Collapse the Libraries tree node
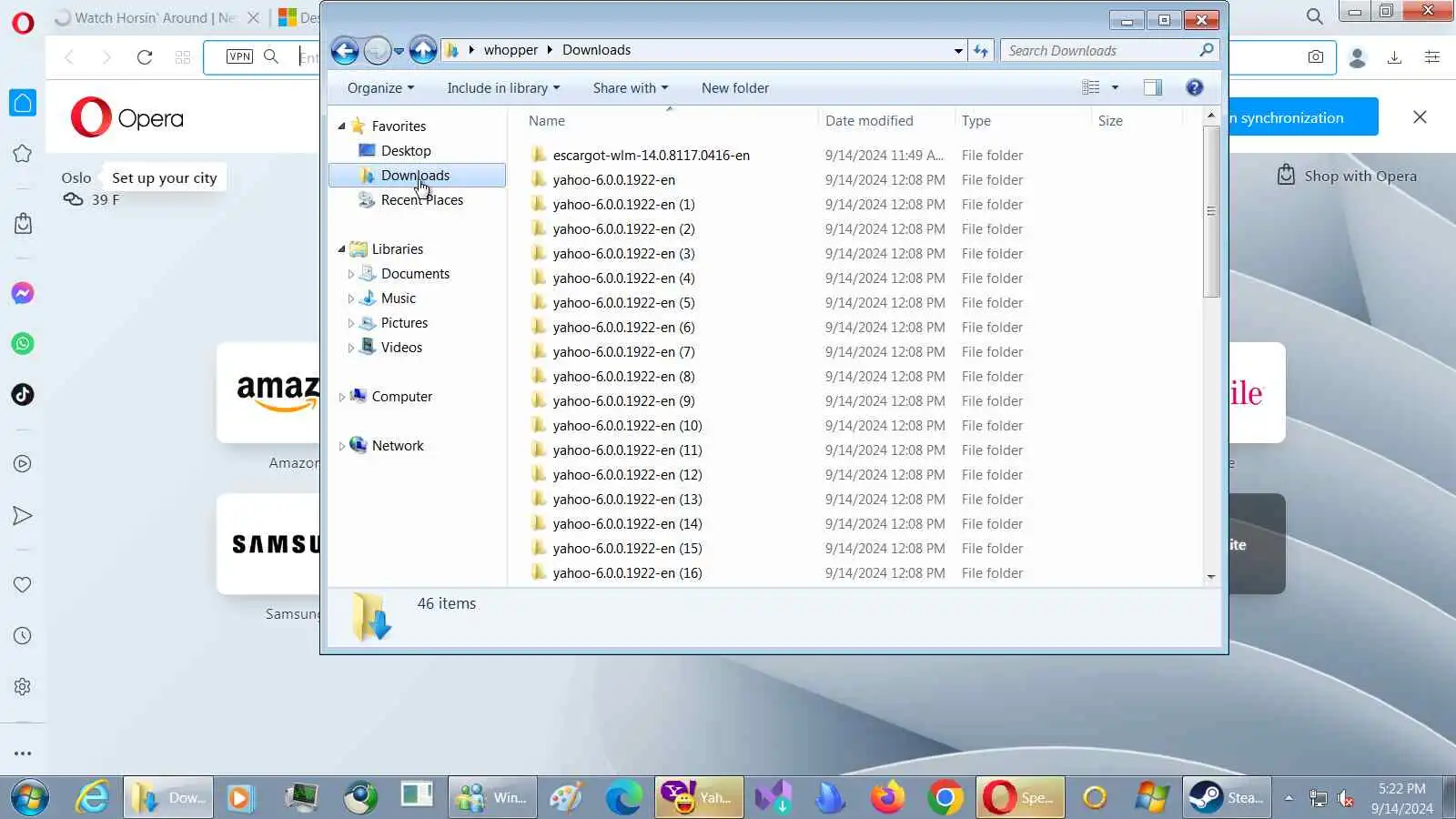This screenshot has width=1456, height=819. 342,249
